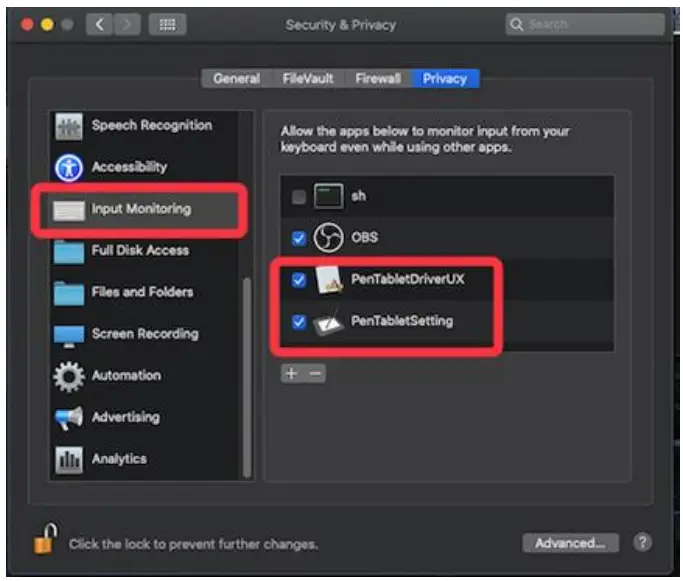
Task: Show all preferences with the grid button
Action: 168,24
